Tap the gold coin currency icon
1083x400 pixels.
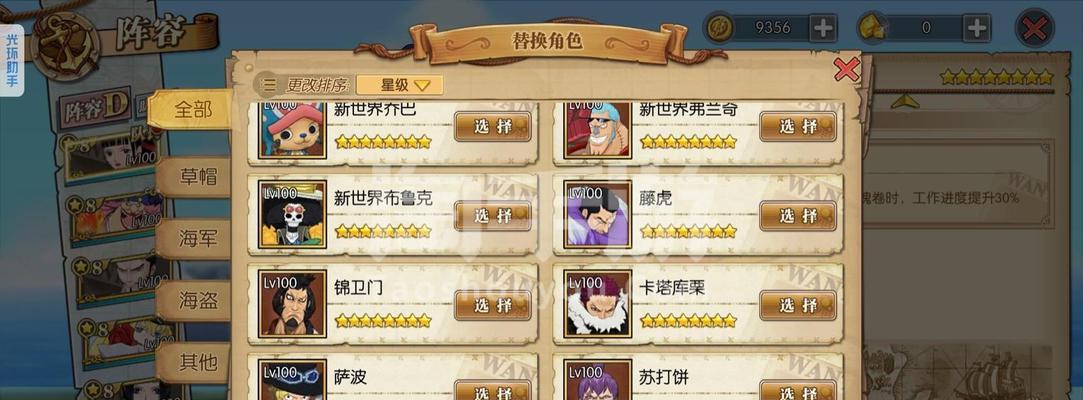[x=720, y=29]
